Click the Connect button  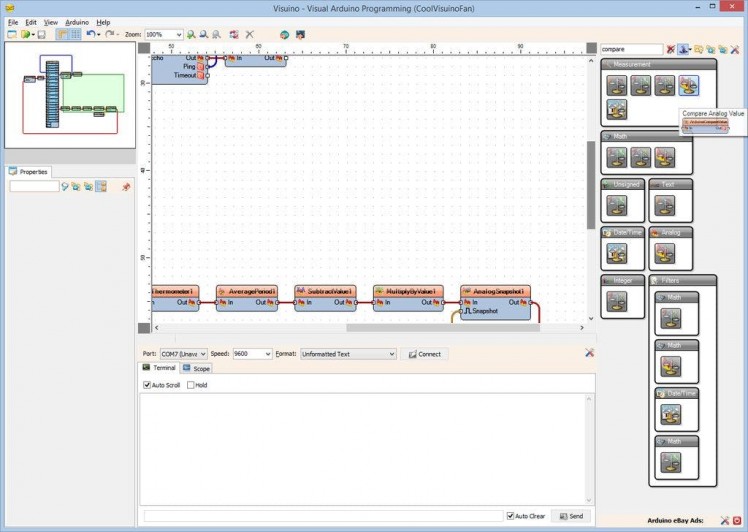tap(424, 354)
